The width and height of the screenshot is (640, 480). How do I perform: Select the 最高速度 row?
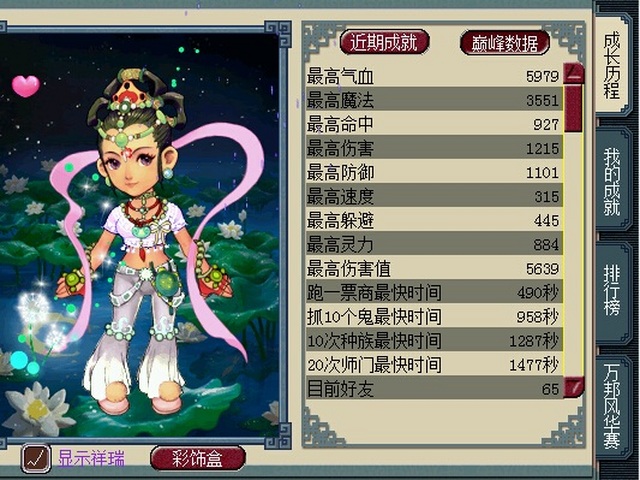coord(434,196)
